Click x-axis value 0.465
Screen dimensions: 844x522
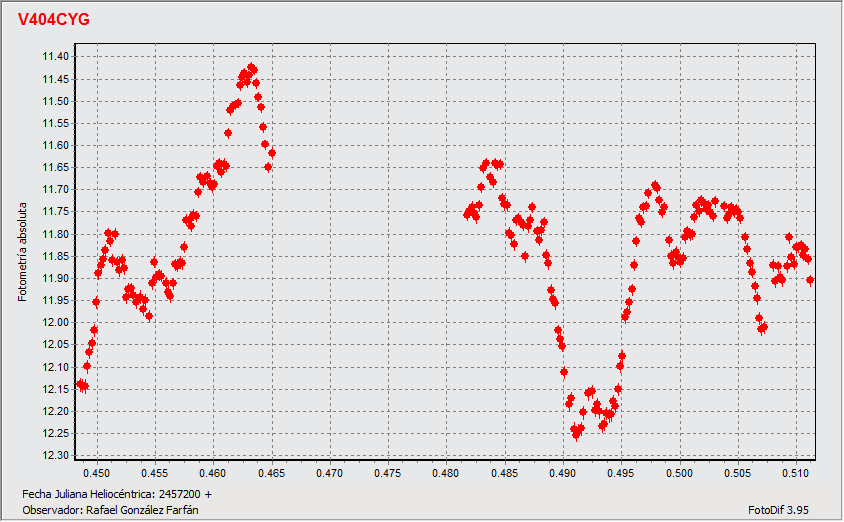click(x=272, y=473)
